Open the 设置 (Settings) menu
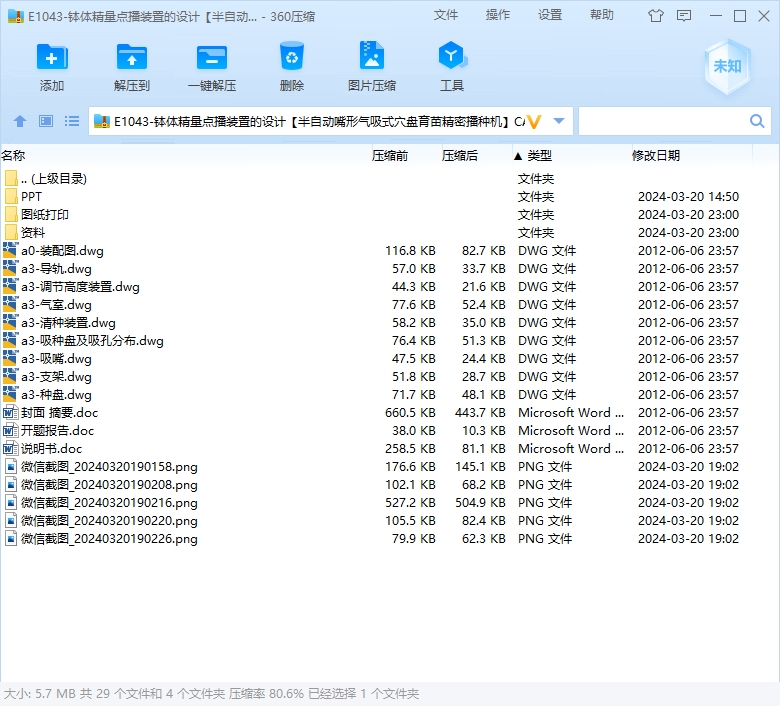 coord(550,15)
